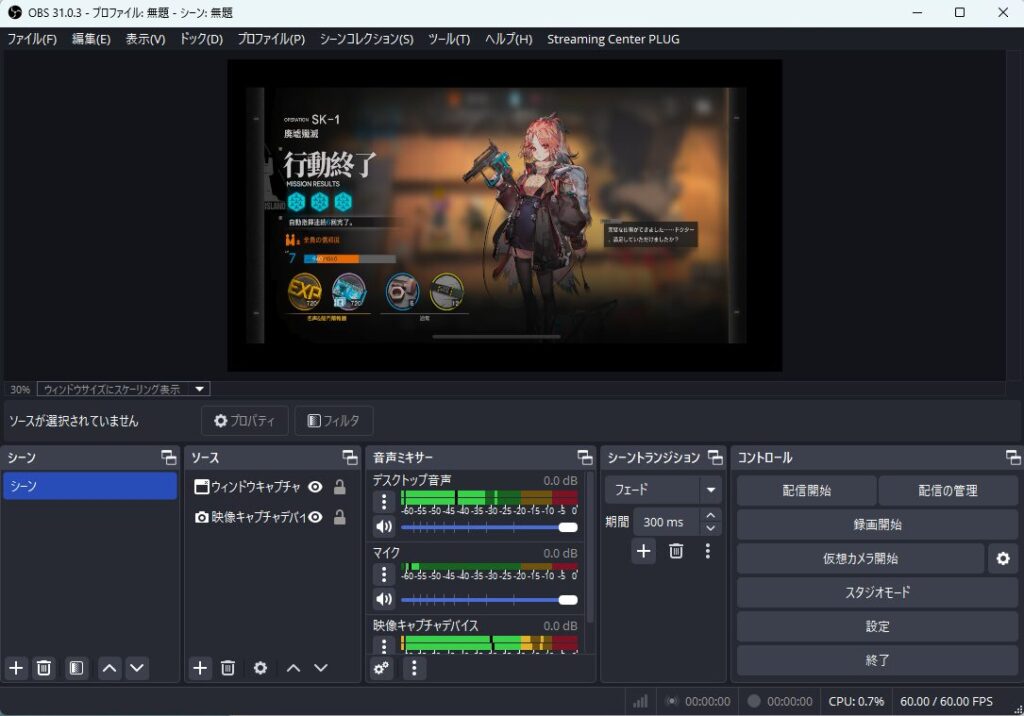Remove selected source with trash icon
This screenshot has width=1024, height=716.
[228, 668]
